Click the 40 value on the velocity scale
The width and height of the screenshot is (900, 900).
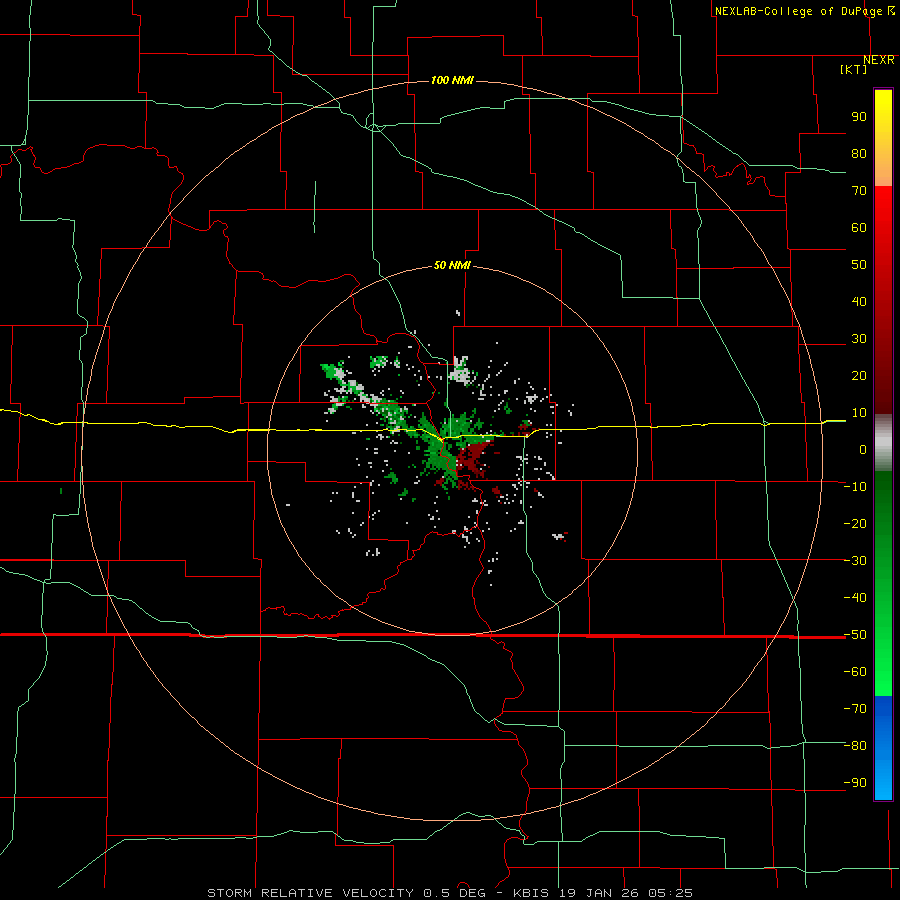coord(859,302)
